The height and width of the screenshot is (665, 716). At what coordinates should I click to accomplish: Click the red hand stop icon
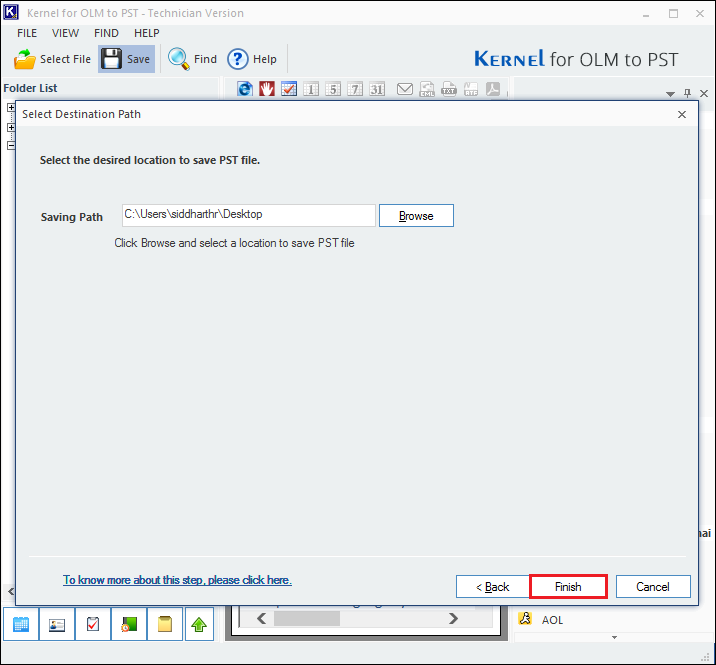pyautogui.click(x=267, y=89)
